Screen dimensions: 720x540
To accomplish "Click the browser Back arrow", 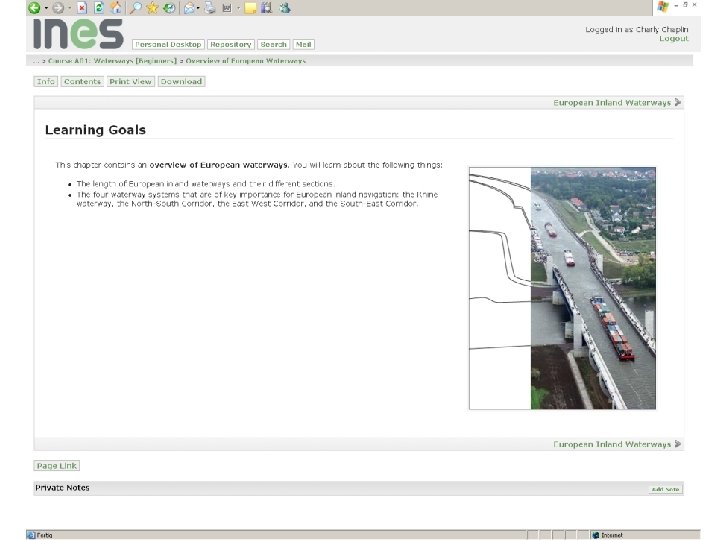I will click(34, 7).
